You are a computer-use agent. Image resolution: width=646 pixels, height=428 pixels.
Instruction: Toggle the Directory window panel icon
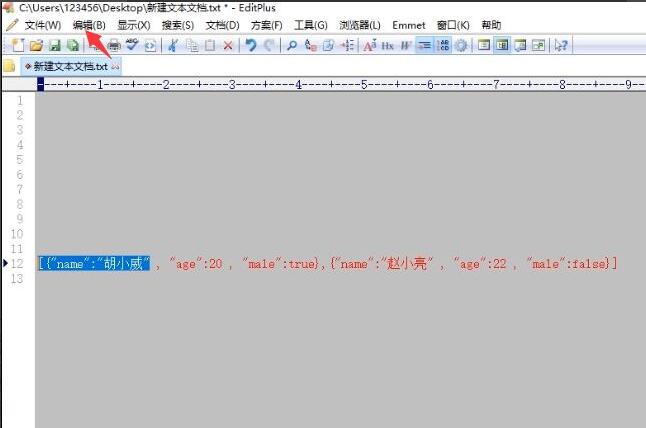pos(484,45)
